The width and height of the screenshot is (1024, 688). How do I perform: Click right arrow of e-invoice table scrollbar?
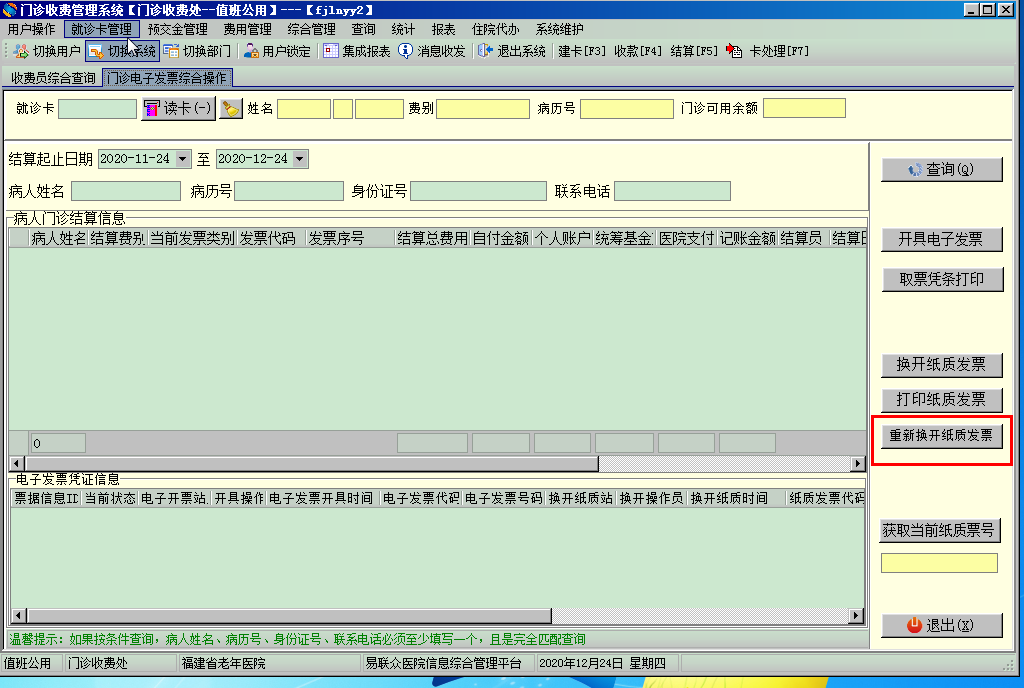coord(856,616)
